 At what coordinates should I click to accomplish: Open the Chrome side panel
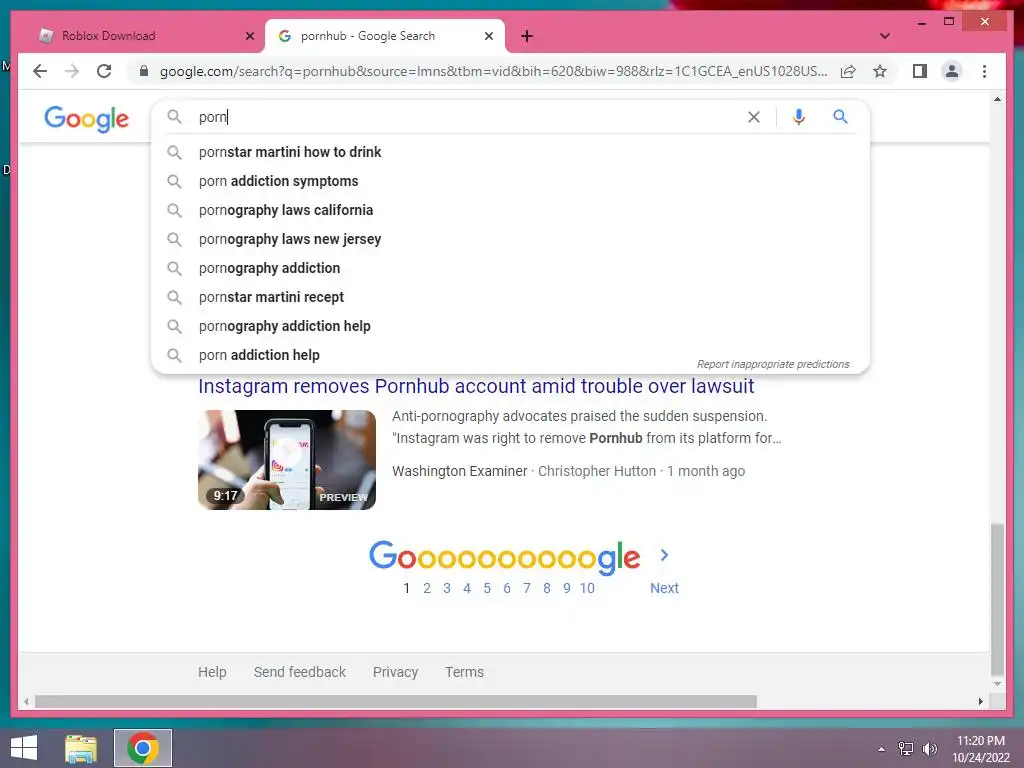tap(920, 71)
